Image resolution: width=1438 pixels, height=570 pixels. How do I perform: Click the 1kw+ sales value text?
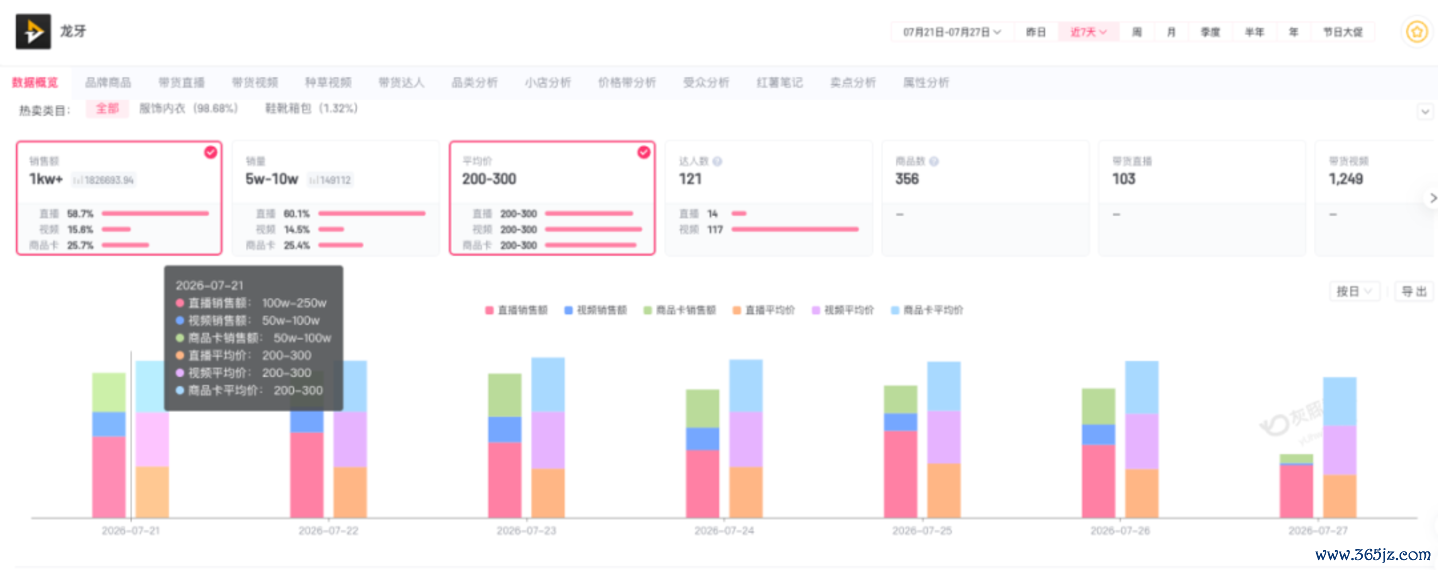click(46, 180)
